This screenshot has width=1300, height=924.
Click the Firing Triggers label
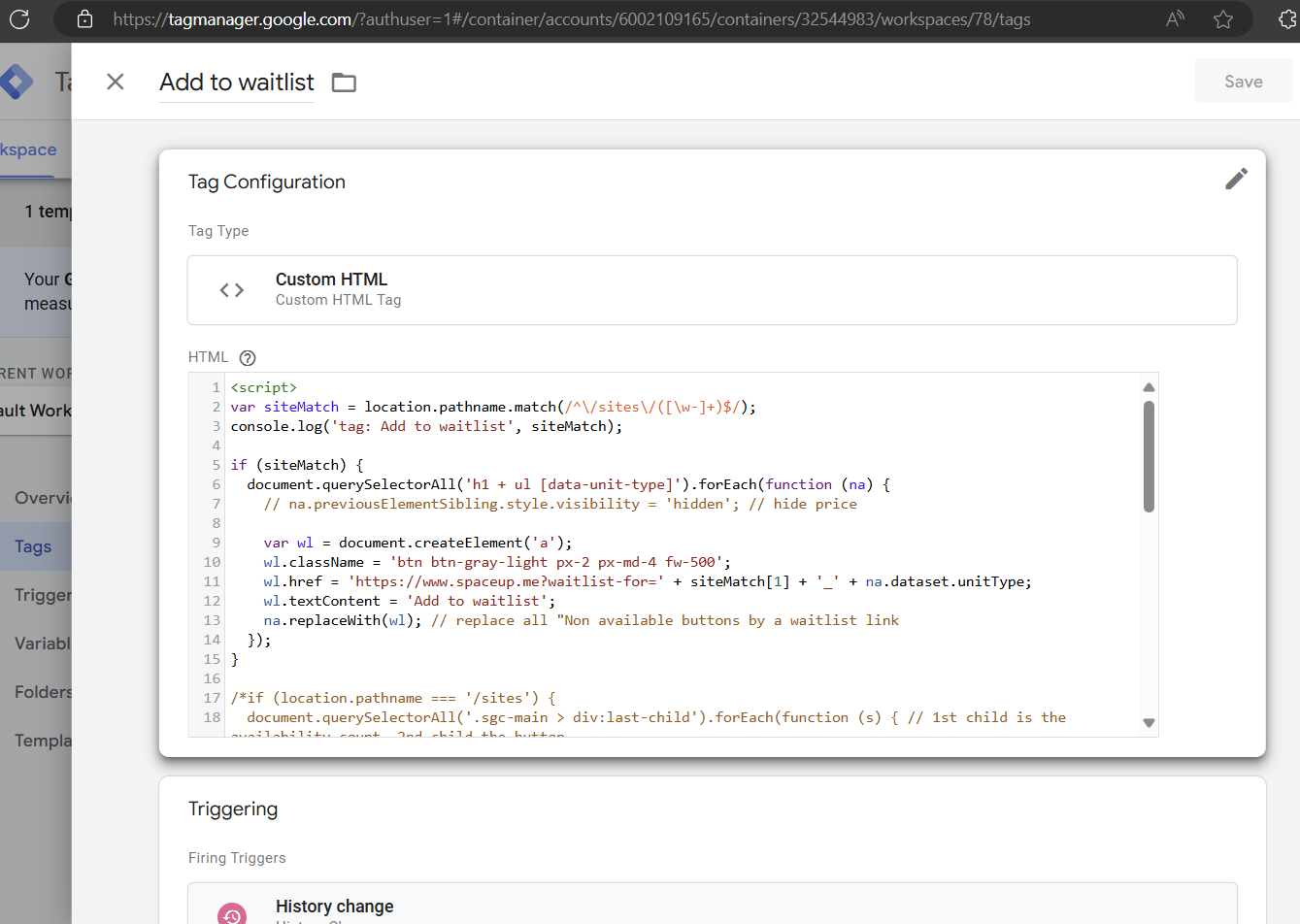[237, 858]
